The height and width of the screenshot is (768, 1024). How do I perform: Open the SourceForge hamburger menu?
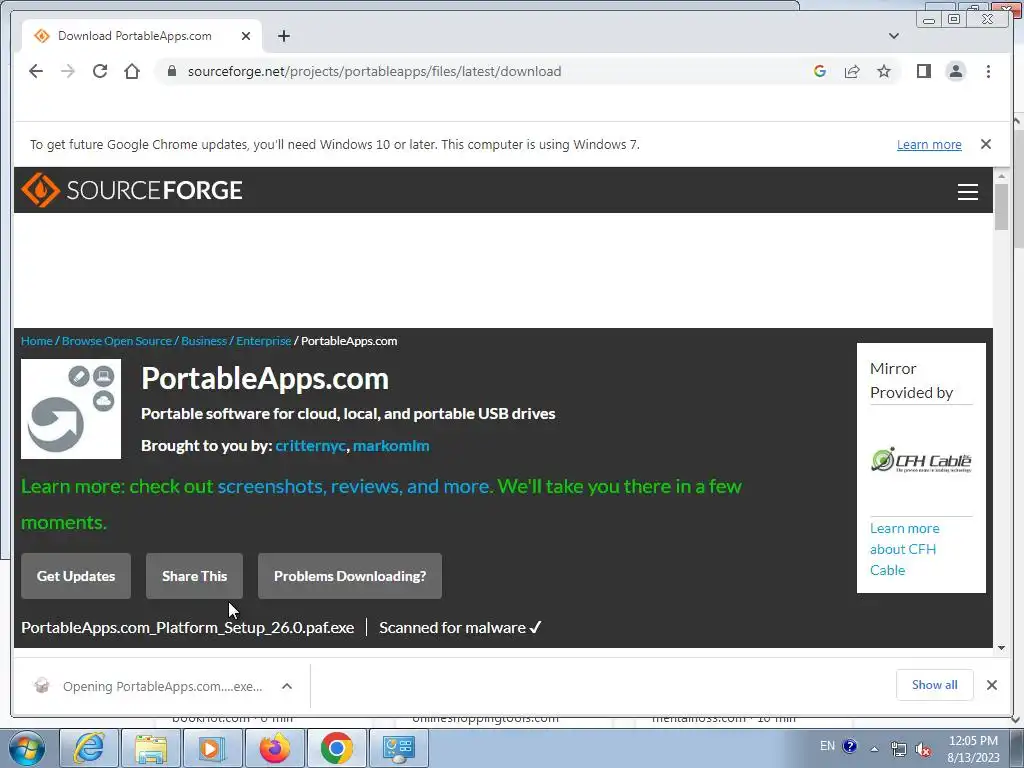pos(967,191)
